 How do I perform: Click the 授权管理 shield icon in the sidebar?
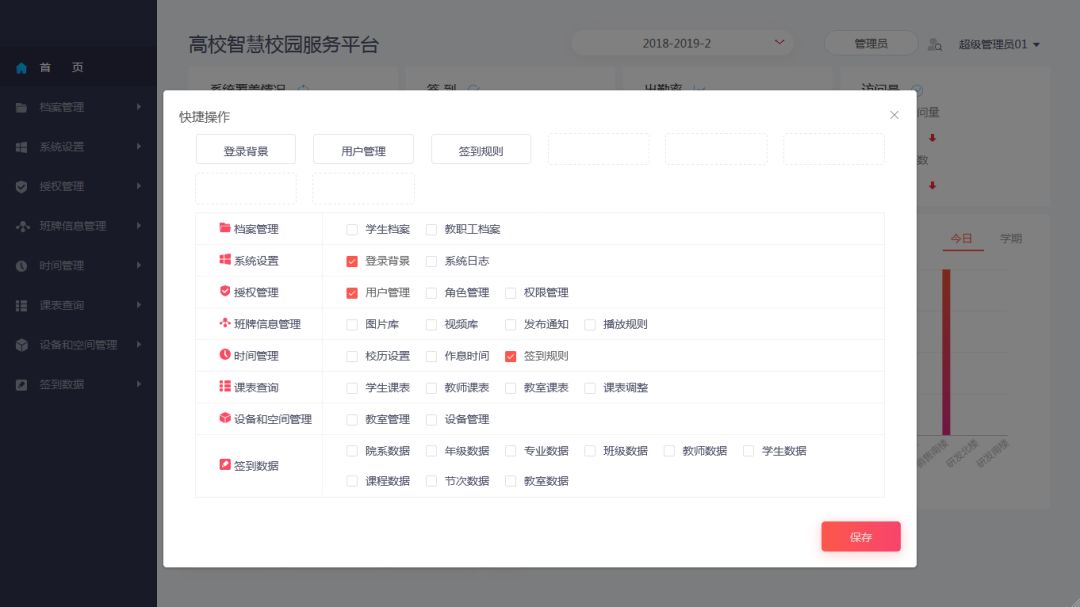[x=21, y=187]
